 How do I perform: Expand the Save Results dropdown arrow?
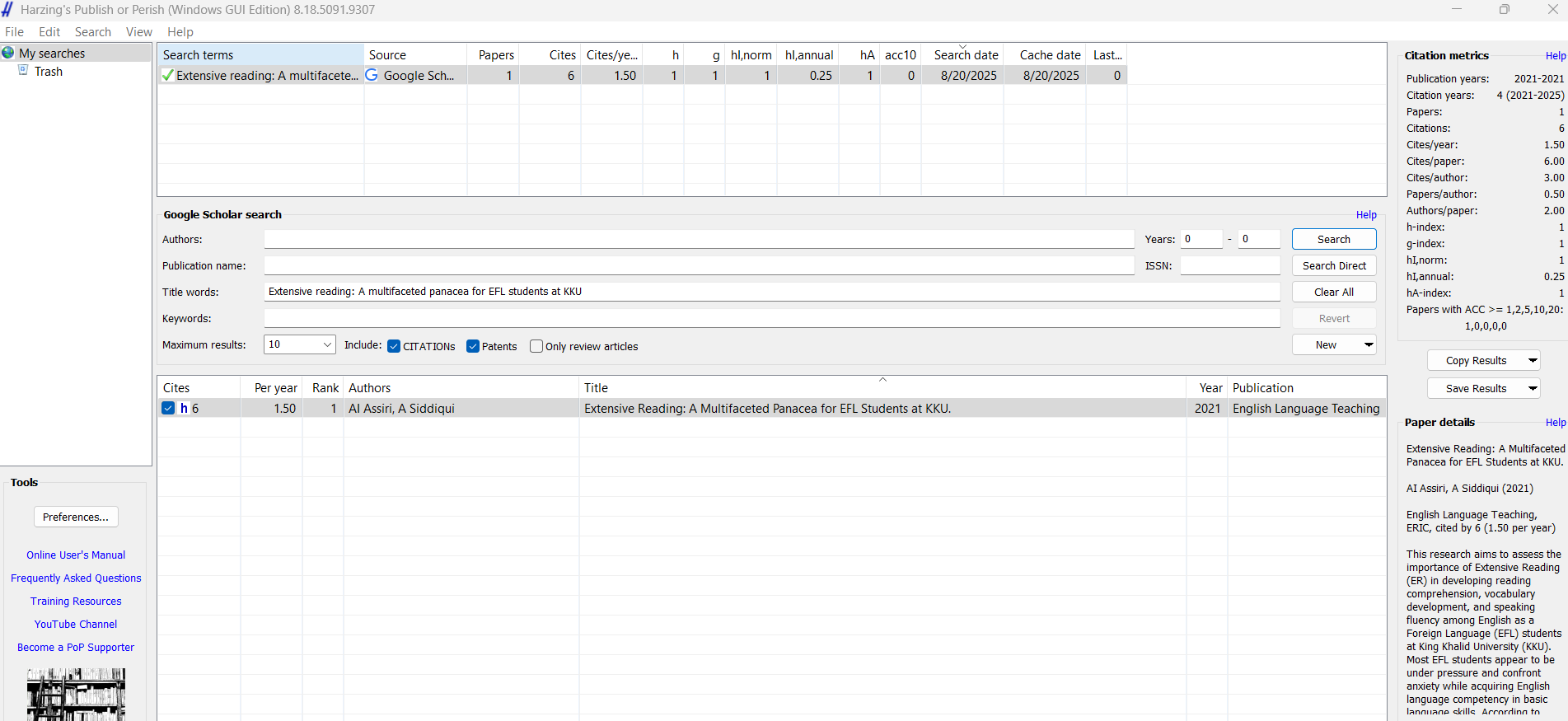coord(1532,388)
